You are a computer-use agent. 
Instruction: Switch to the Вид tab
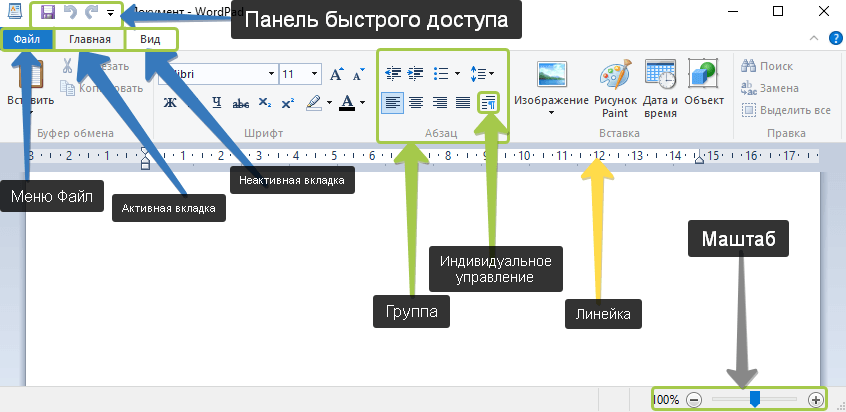click(x=150, y=39)
